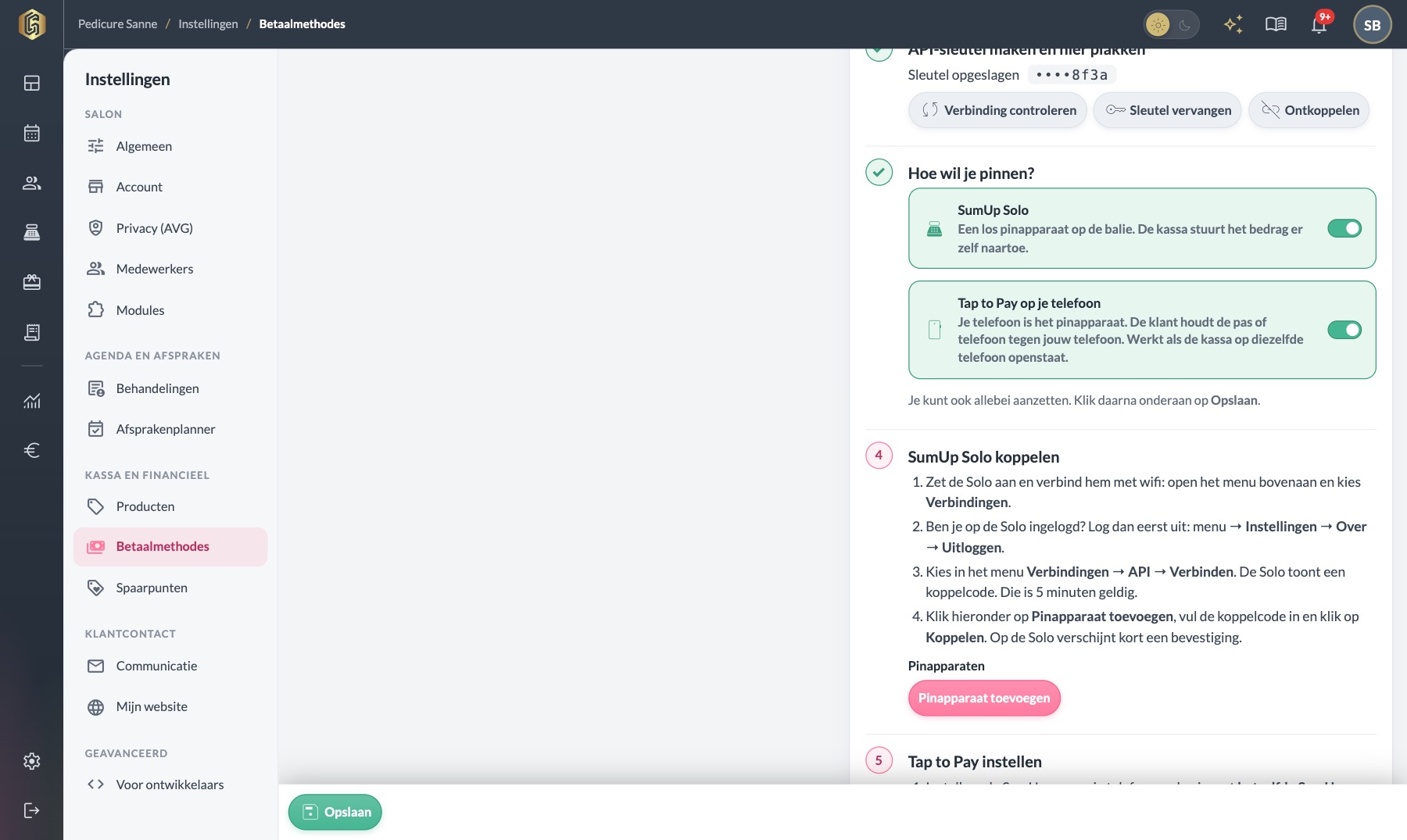Open the euro finance icon in left rail
The height and width of the screenshot is (840, 1407).
pos(32,450)
